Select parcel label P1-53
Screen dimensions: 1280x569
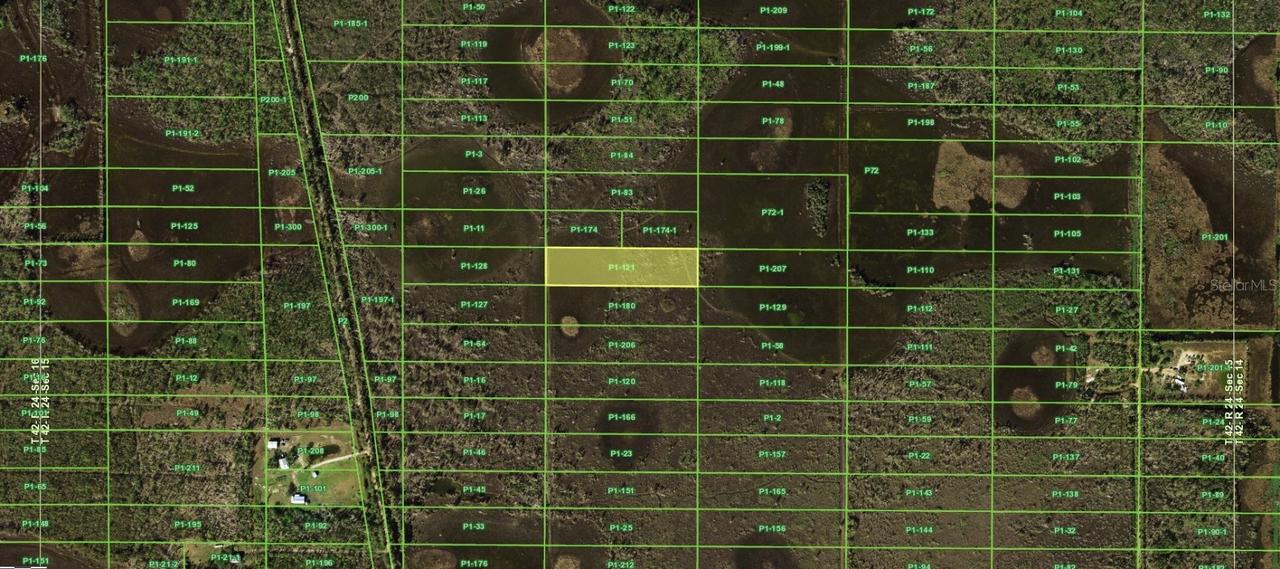point(1068,87)
